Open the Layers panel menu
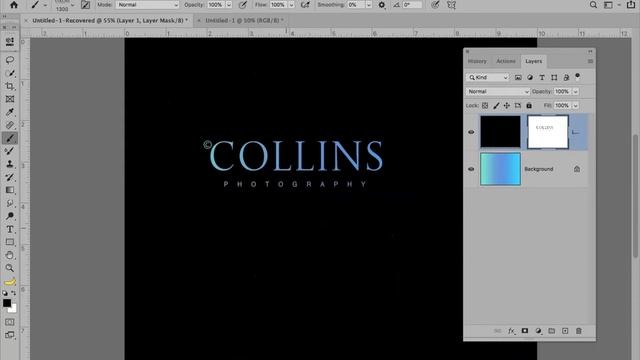 tap(590, 61)
